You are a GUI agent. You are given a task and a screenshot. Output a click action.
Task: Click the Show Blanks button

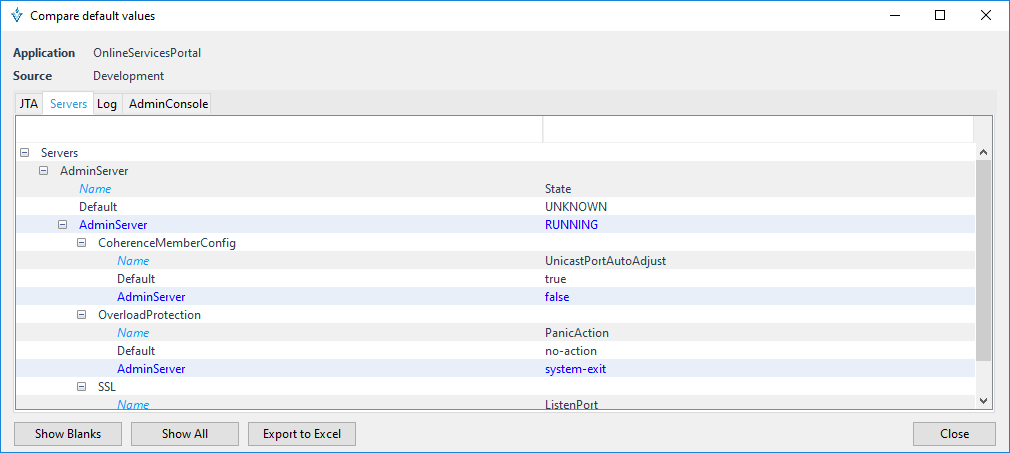point(68,434)
